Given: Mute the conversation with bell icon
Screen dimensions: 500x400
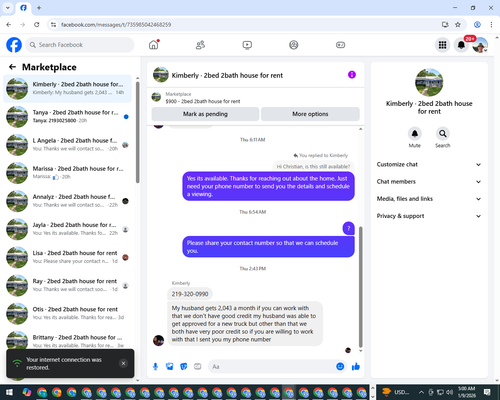Looking at the screenshot, I should click(415, 134).
